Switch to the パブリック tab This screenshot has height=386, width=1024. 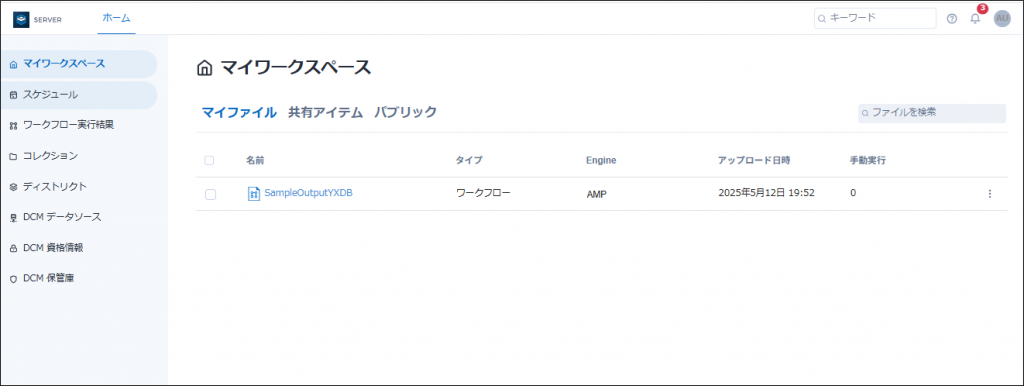(x=405, y=112)
